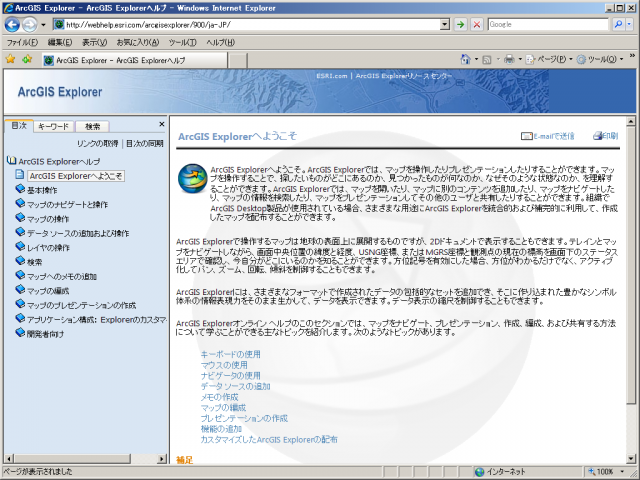
Task: Click the book icon beside データソースの追加および操作
Action: coord(20,231)
